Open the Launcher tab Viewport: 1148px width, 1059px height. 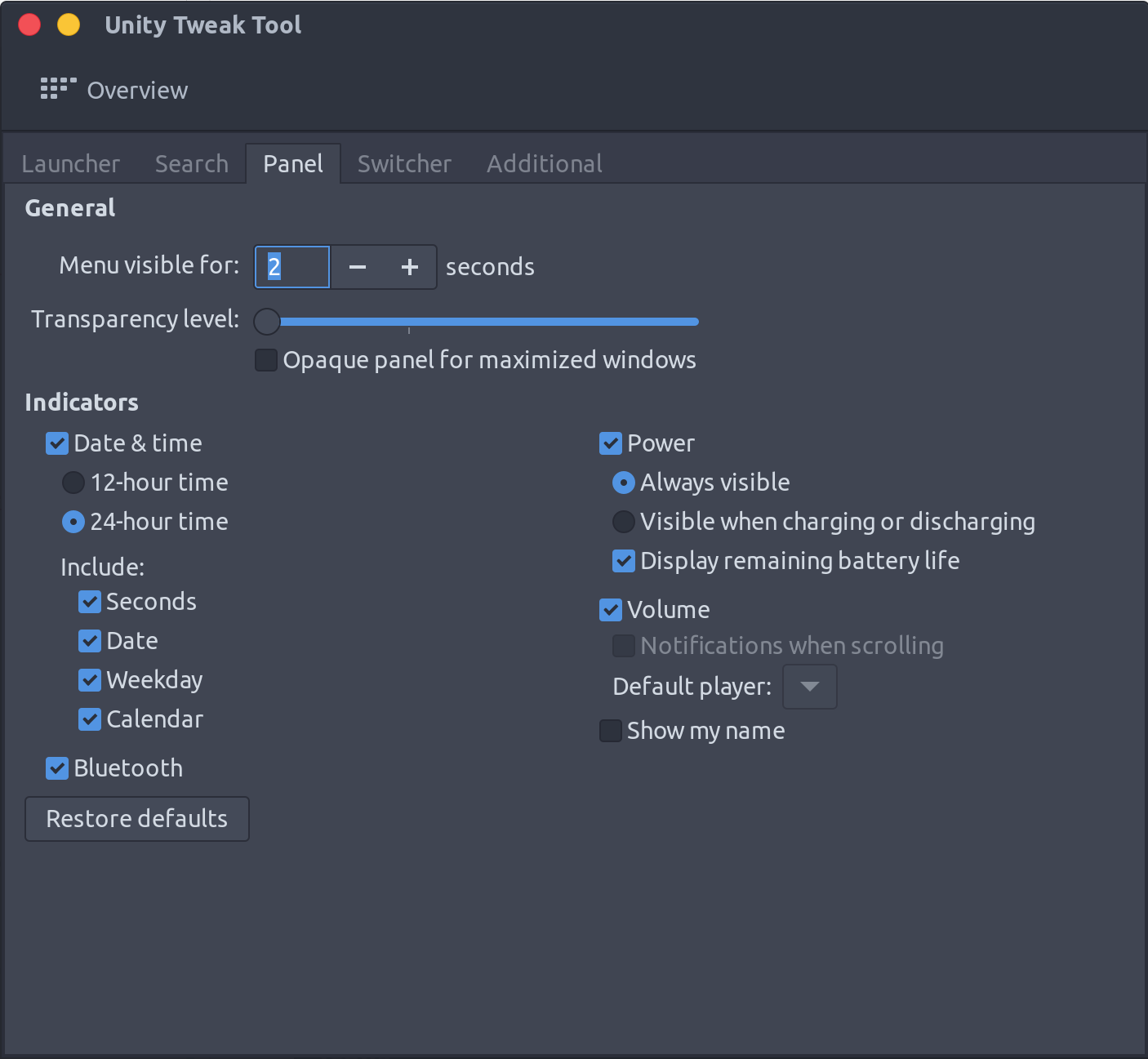pyautogui.click(x=70, y=164)
